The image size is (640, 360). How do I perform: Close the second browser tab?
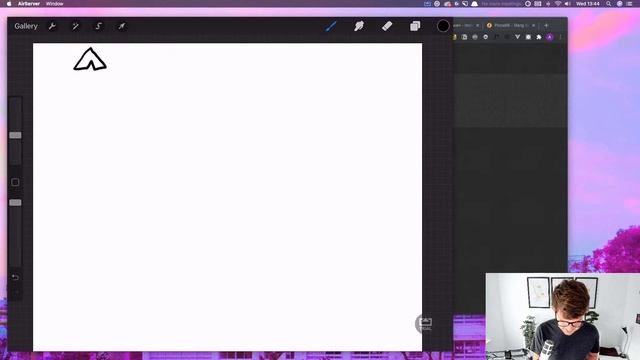pos(533,25)
